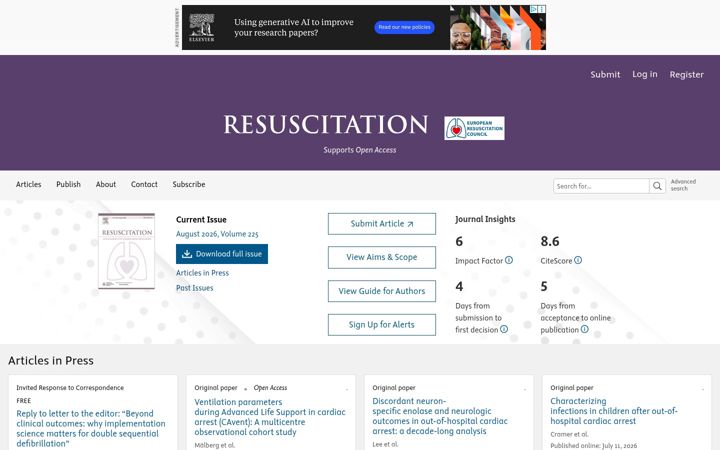Click the search magnifier icon
The image size is (720, 450).
point(657,186)
